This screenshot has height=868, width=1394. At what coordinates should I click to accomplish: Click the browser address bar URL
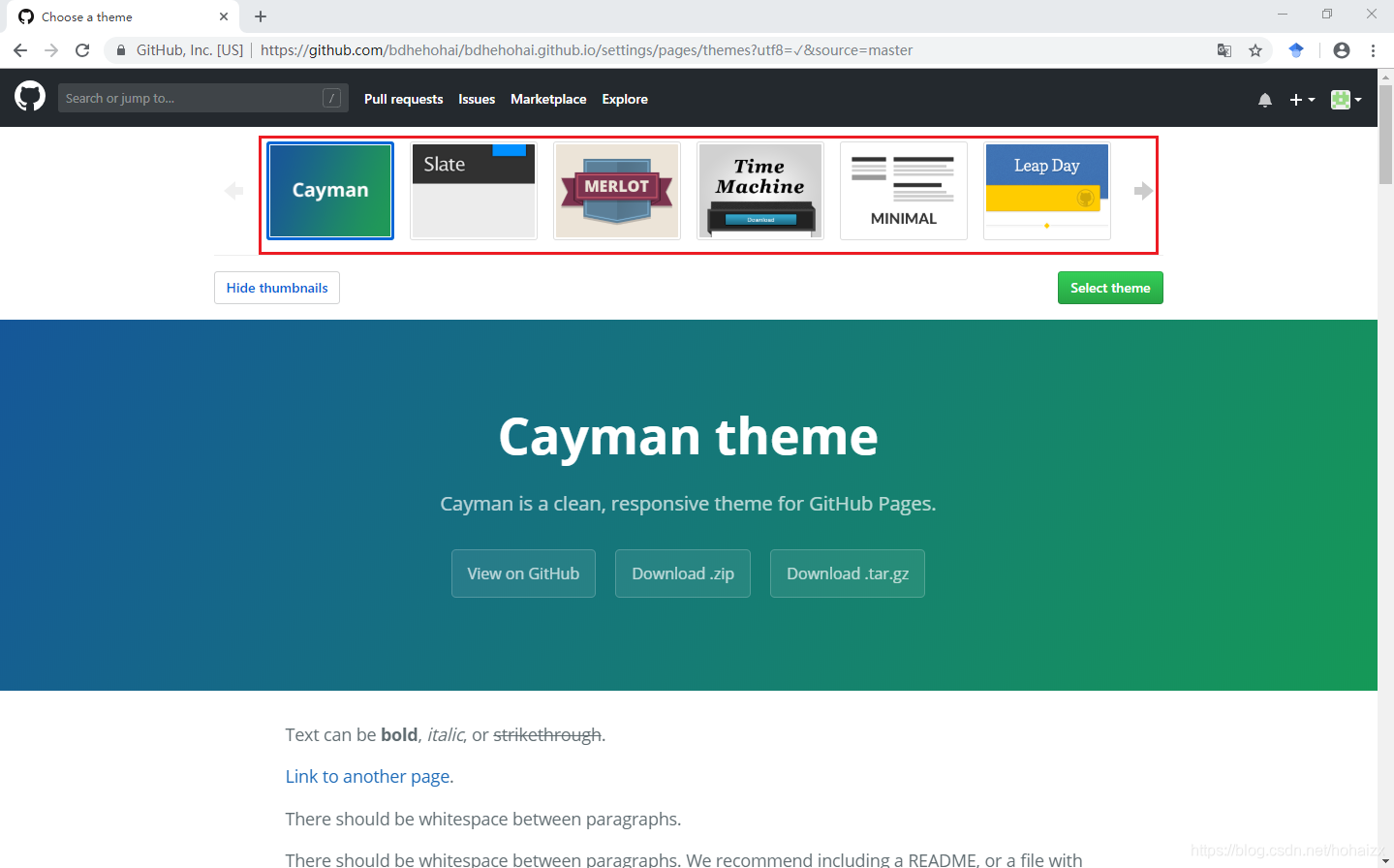(x=586, y=50)
